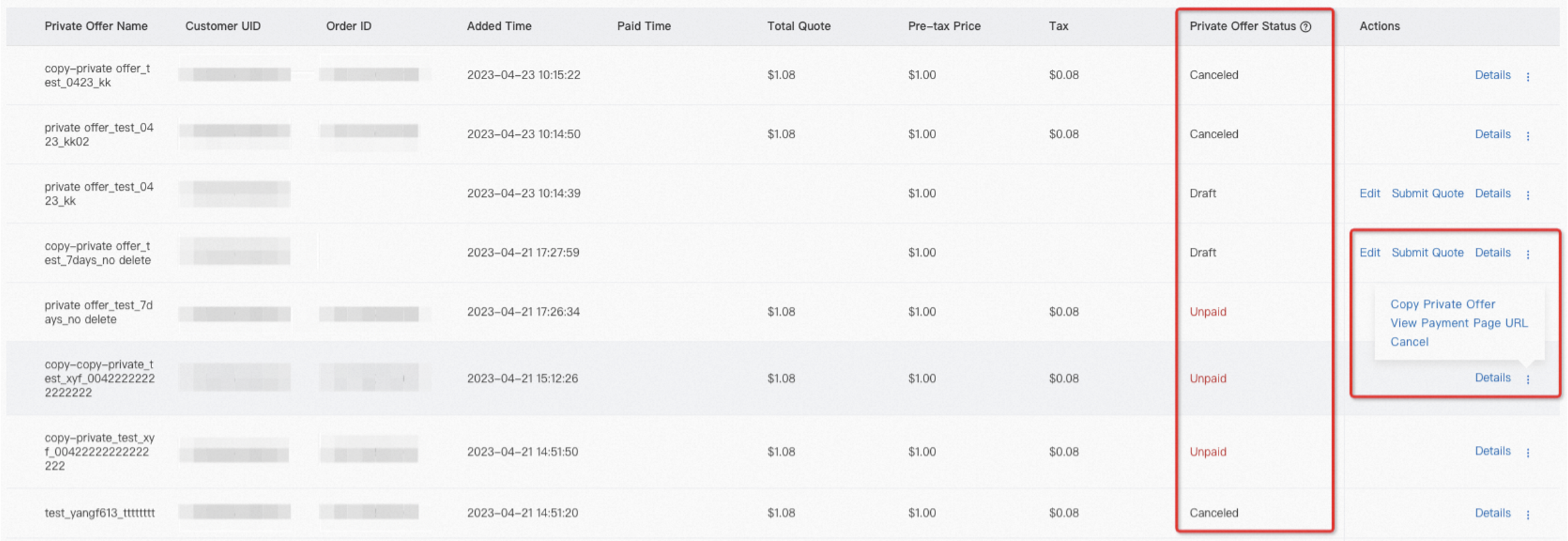This screenshot has height=541, width=1568.
Task: View Details of test_yangf613_tttttttt offer
Action: pos(1492,513)
